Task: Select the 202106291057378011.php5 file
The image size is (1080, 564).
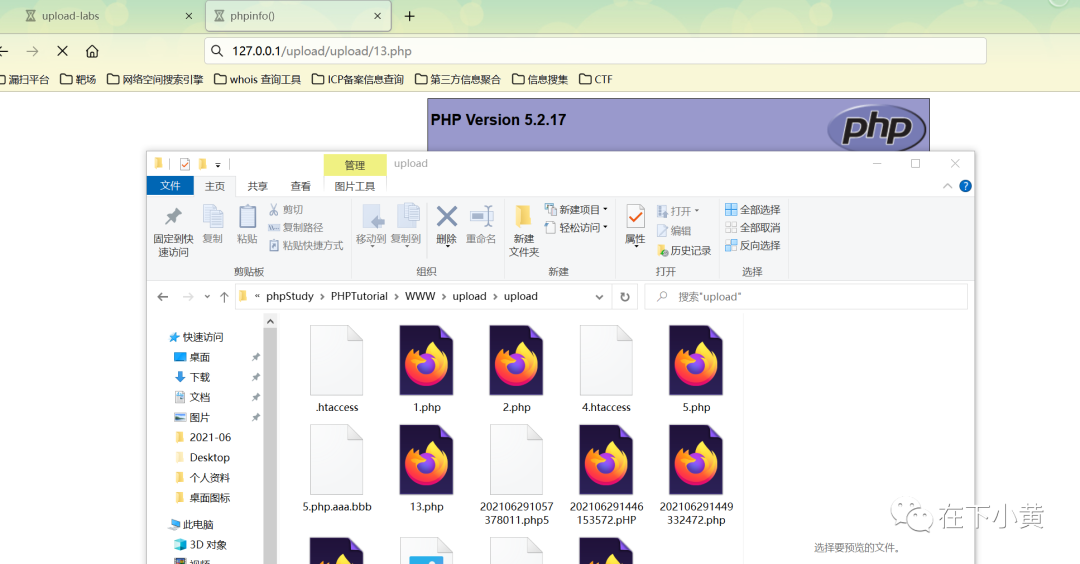Action: click(x=517, y=475)
